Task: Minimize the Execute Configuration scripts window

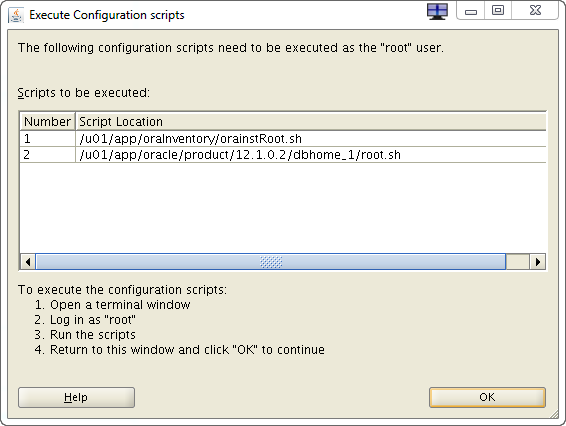Action: pos(470,11)
